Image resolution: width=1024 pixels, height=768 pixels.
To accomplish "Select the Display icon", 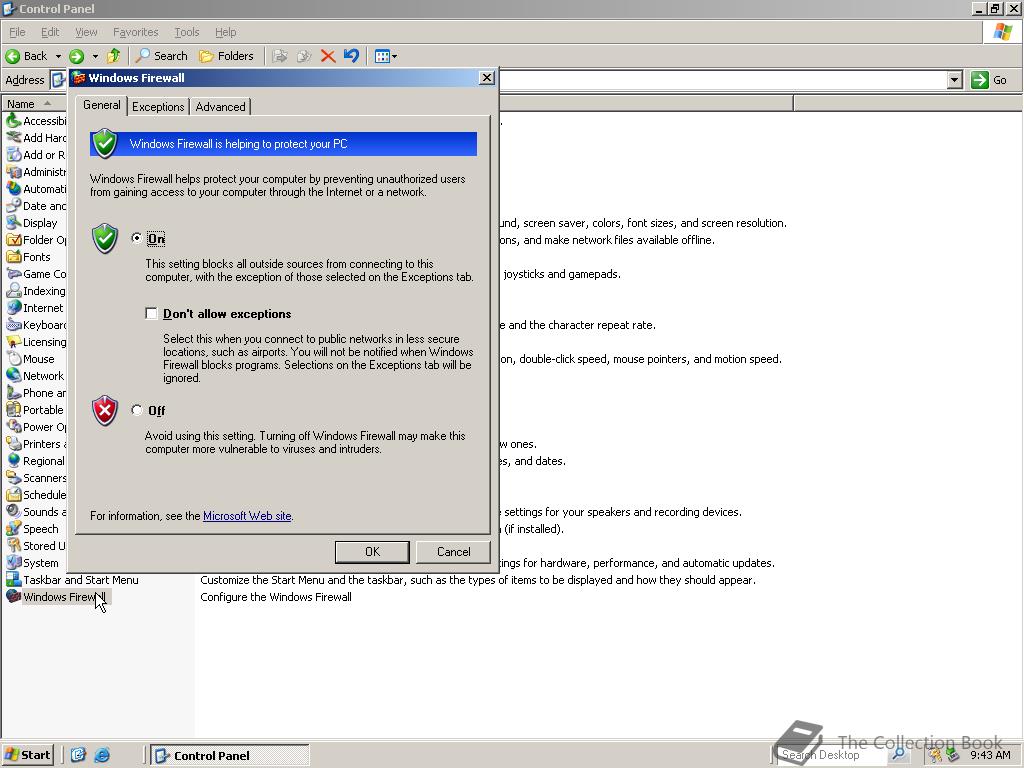I will (x=14, y=223).
